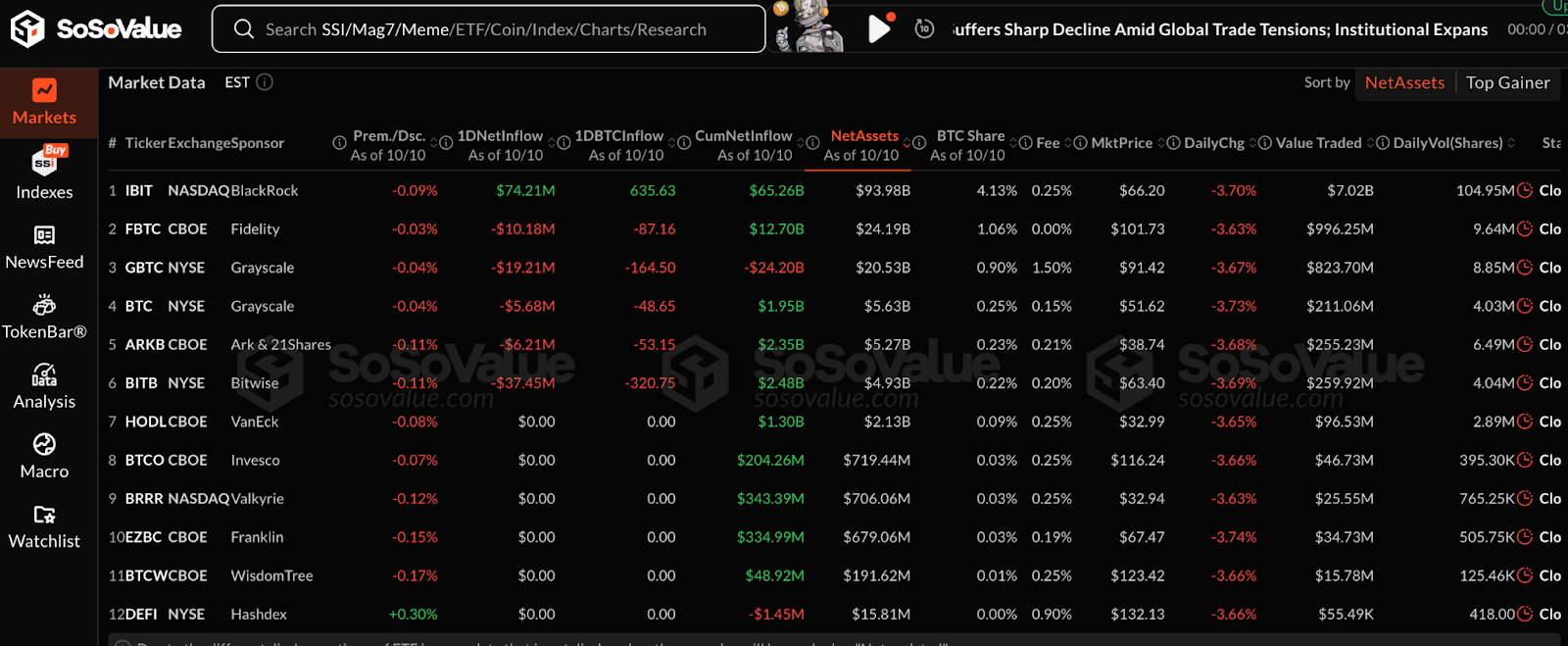Show the info tooltip for 1DNetInflow column
Image resolution: width=1568 pixels, height=646 pixels.
pos(446,143)
